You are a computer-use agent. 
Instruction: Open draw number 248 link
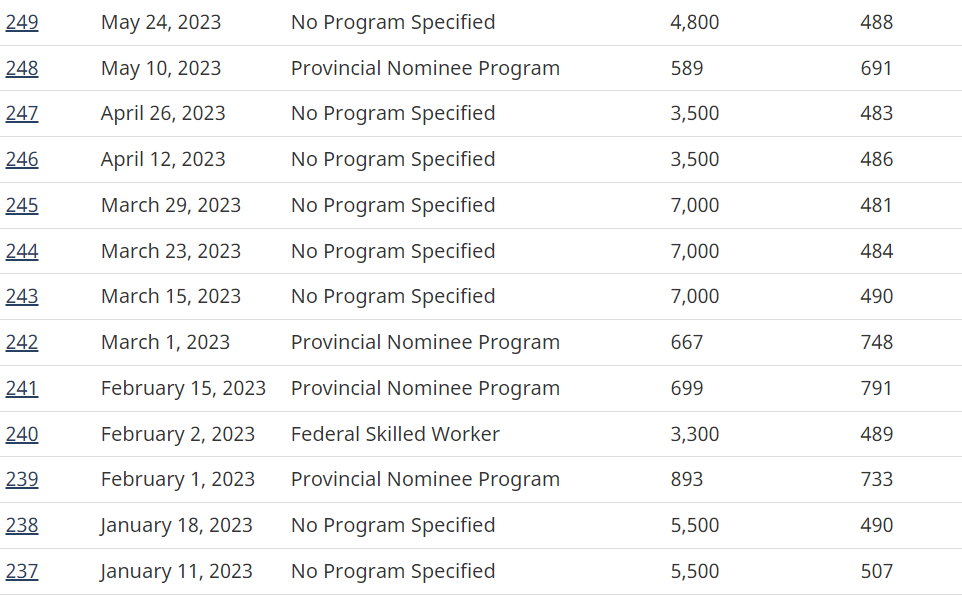tap(22, 68)
